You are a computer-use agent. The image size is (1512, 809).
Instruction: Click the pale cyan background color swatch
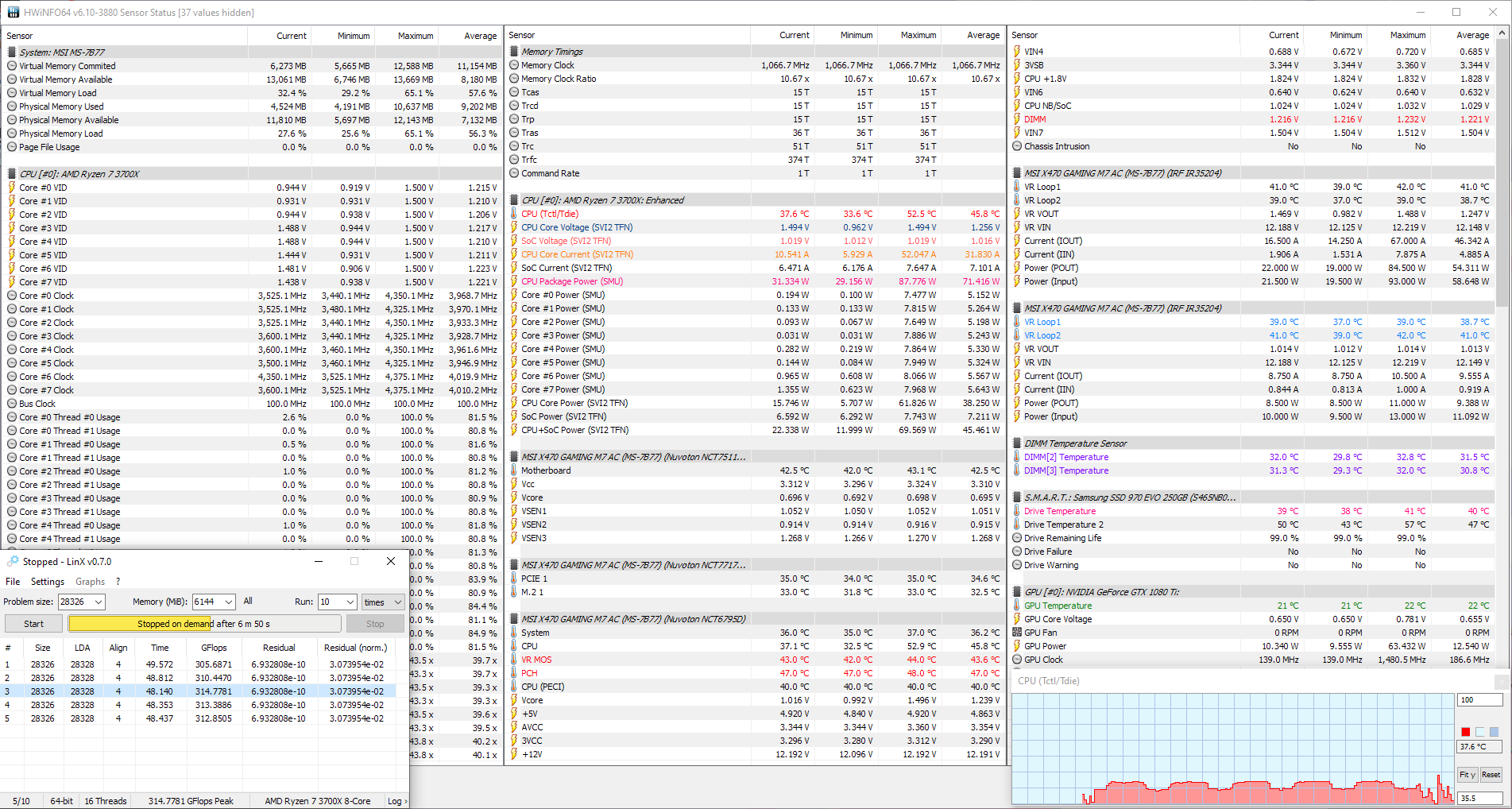coord(1480,732)
